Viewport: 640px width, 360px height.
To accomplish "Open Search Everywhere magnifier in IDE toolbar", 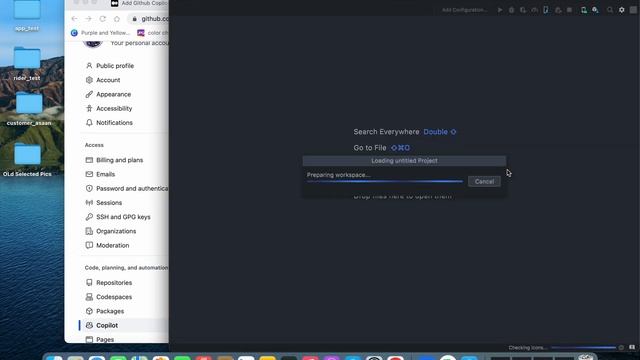I will click(610, 10).
